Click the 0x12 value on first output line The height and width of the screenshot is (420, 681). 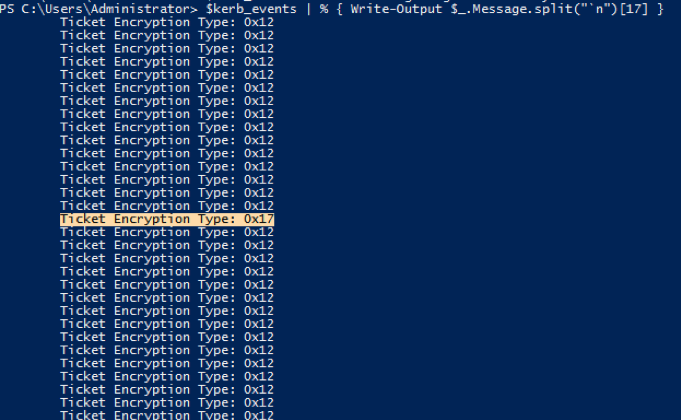click(258, 22)
